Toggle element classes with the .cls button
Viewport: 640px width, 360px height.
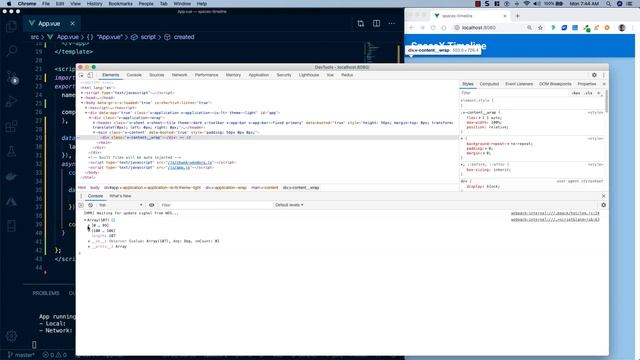(x=588, y=93)
